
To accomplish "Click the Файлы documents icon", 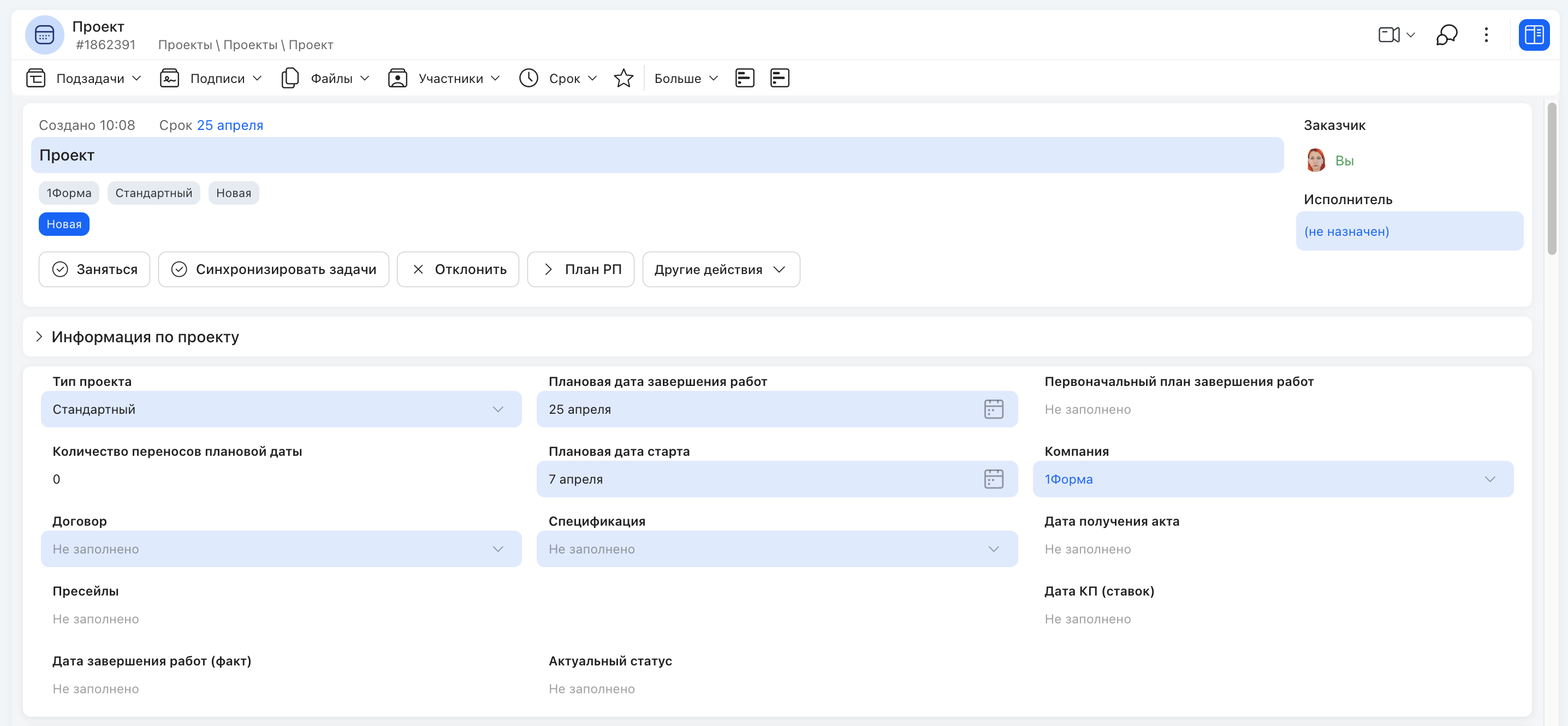I will 290,78.
